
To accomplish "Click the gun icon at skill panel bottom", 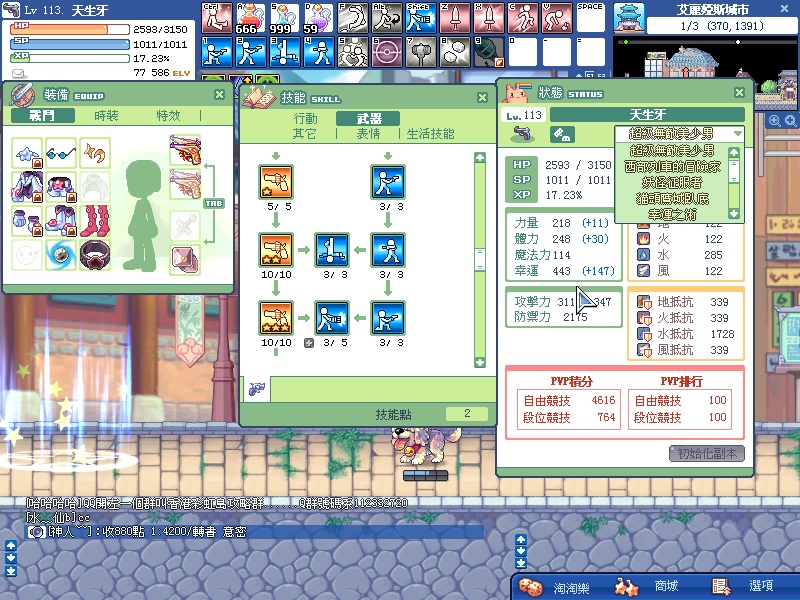I will tap(257, 389).
